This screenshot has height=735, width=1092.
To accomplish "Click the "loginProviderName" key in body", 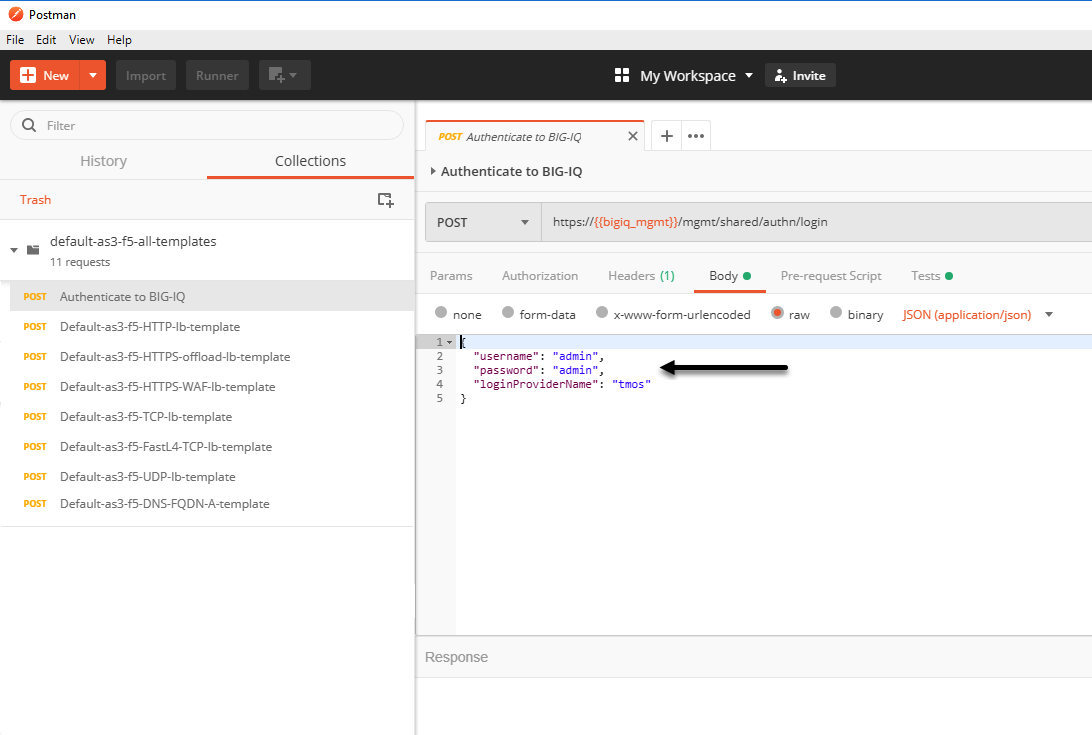I will pos(536,384).
